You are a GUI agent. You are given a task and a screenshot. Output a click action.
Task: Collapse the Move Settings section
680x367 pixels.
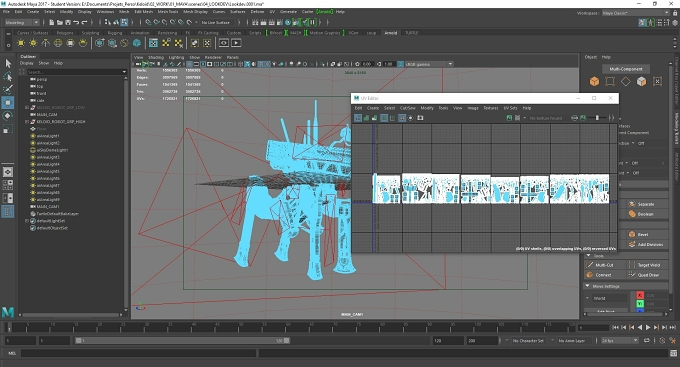pyautogui.click(x=588, y=286)
